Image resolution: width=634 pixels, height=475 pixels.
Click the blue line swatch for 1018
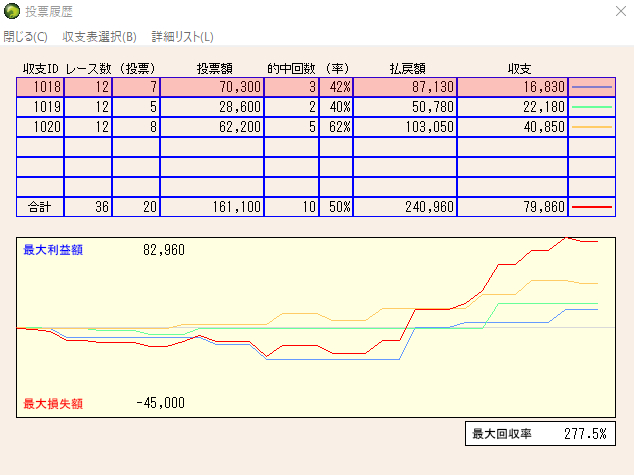[591, 88]
